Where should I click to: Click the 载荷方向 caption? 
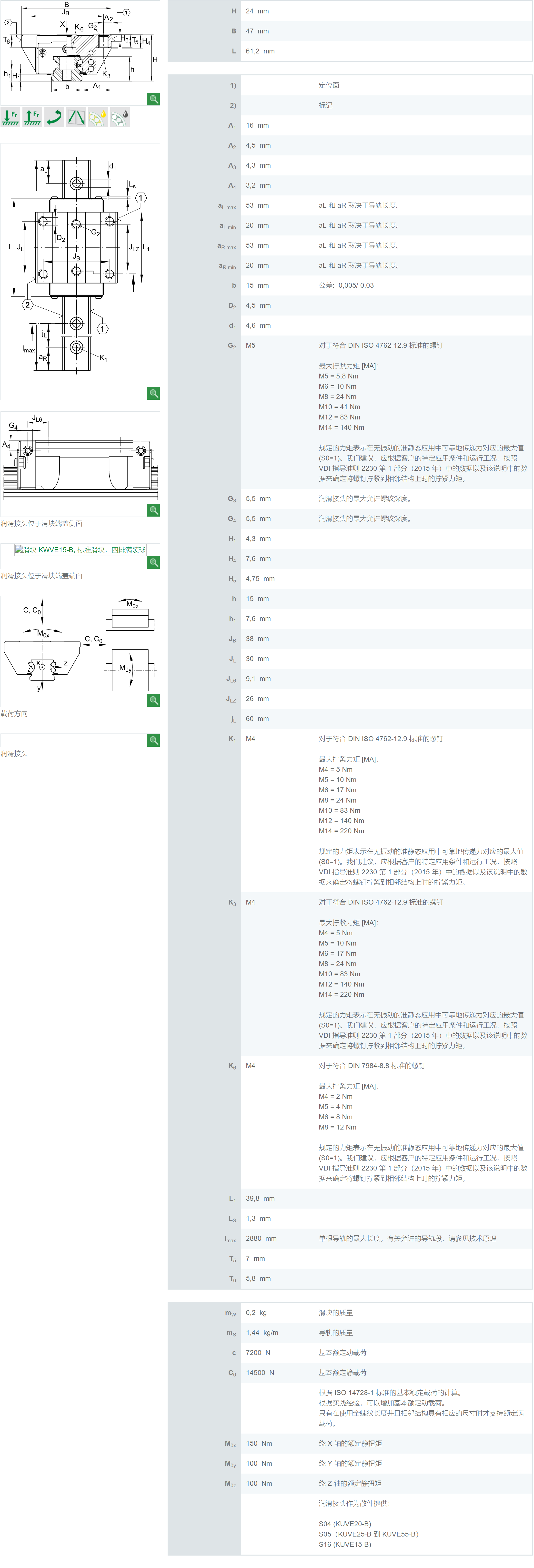pyautogui.click(x=14, y=713)
